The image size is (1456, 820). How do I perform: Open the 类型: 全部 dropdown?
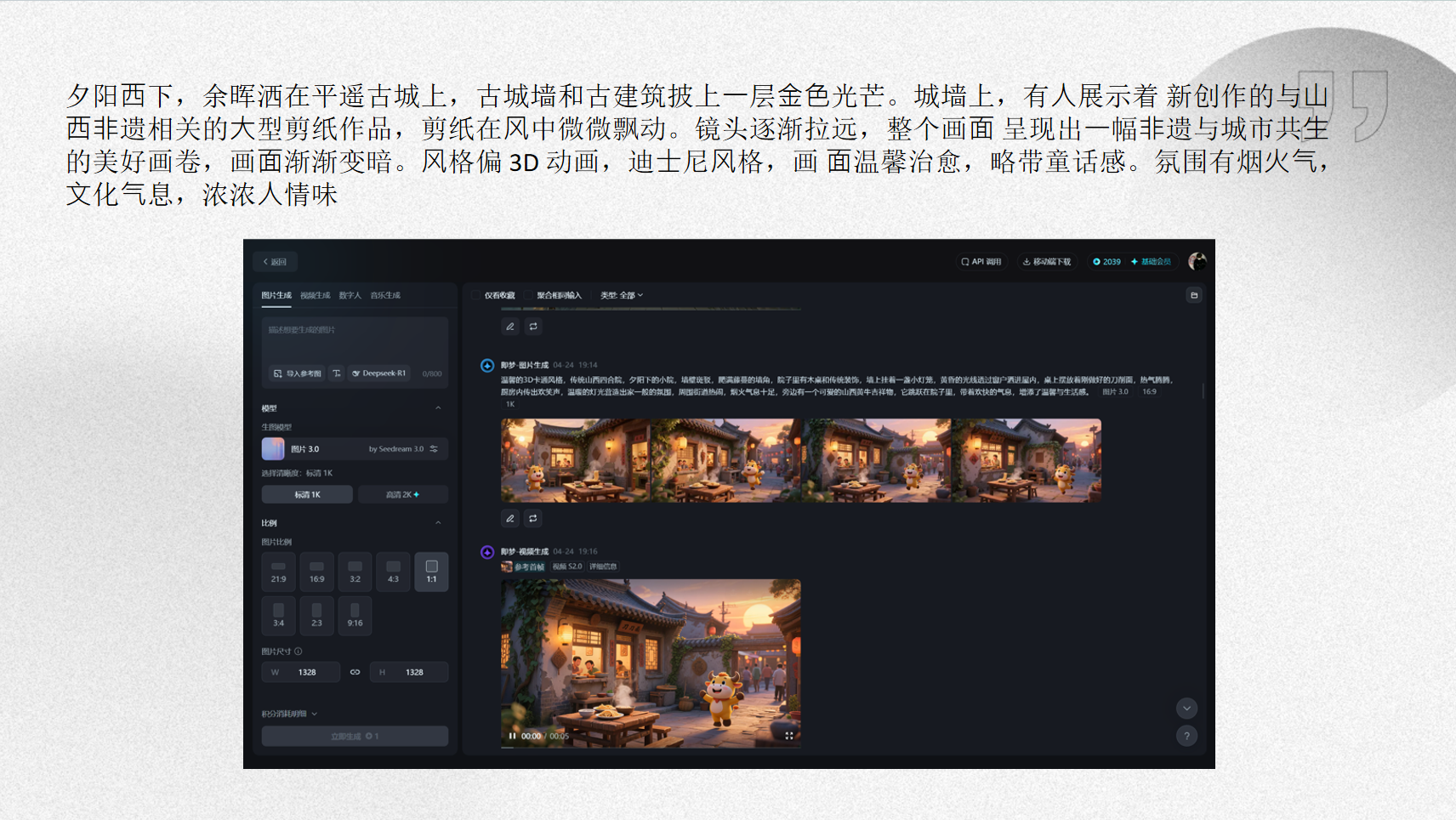[622, 295]
